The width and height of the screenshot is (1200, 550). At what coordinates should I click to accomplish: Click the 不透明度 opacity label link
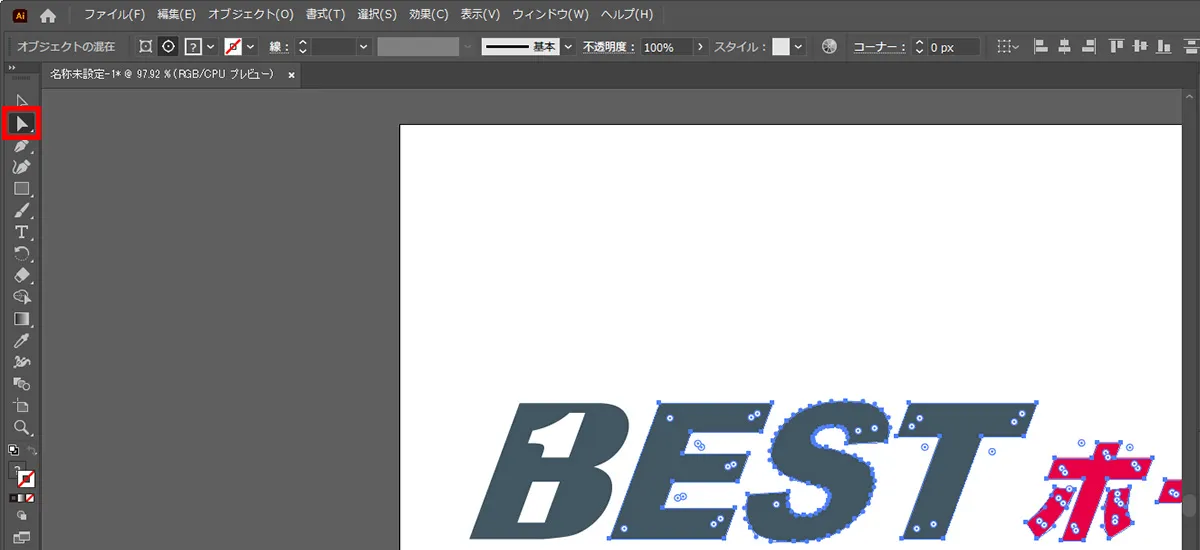[x=609, y=47]
